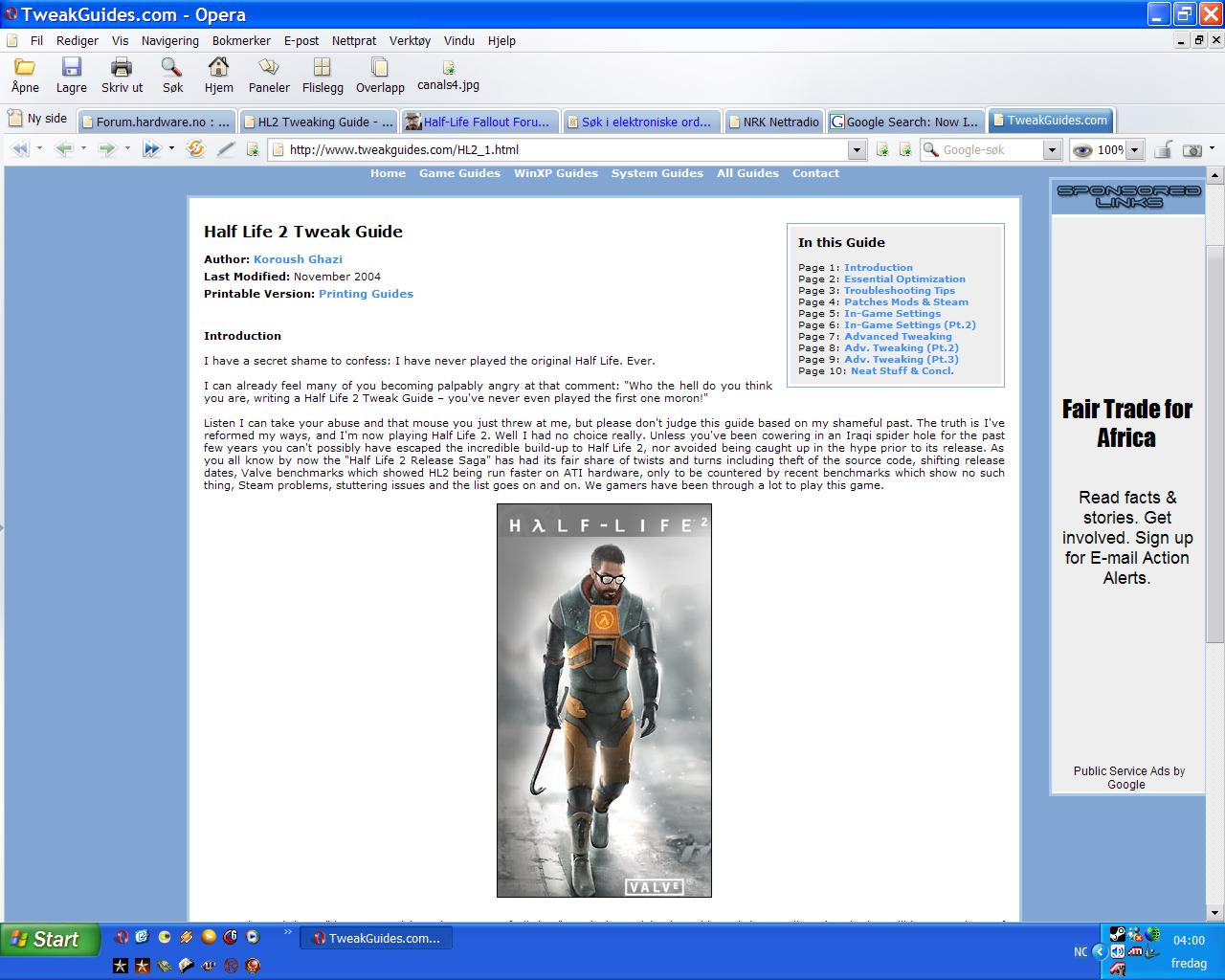Launch Opera from the quick launch bar
This screenshot has width=1225, height=980.
[x=122, y=937]
